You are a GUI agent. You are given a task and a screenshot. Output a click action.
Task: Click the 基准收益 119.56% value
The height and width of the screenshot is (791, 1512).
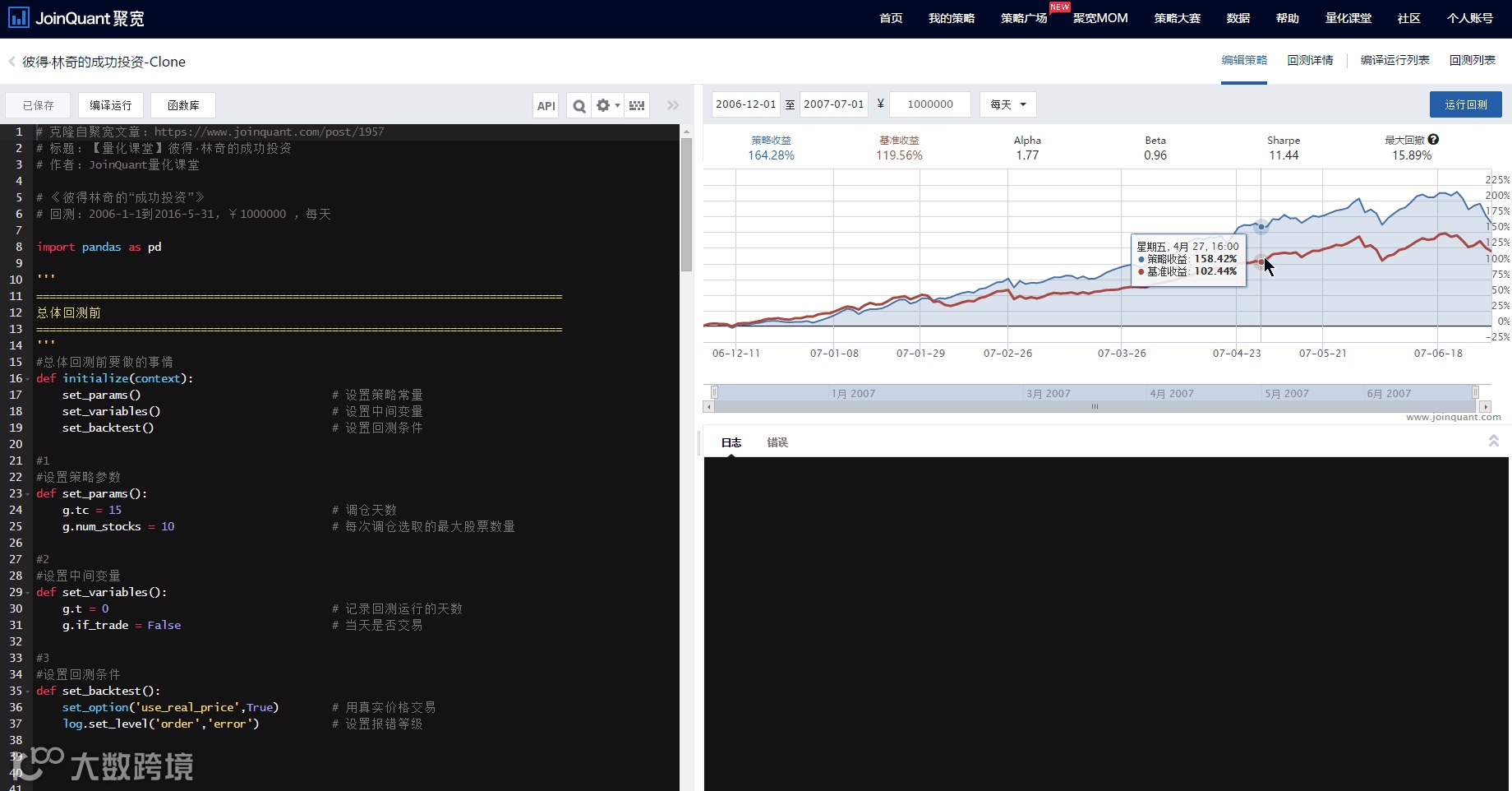[899, 155]
